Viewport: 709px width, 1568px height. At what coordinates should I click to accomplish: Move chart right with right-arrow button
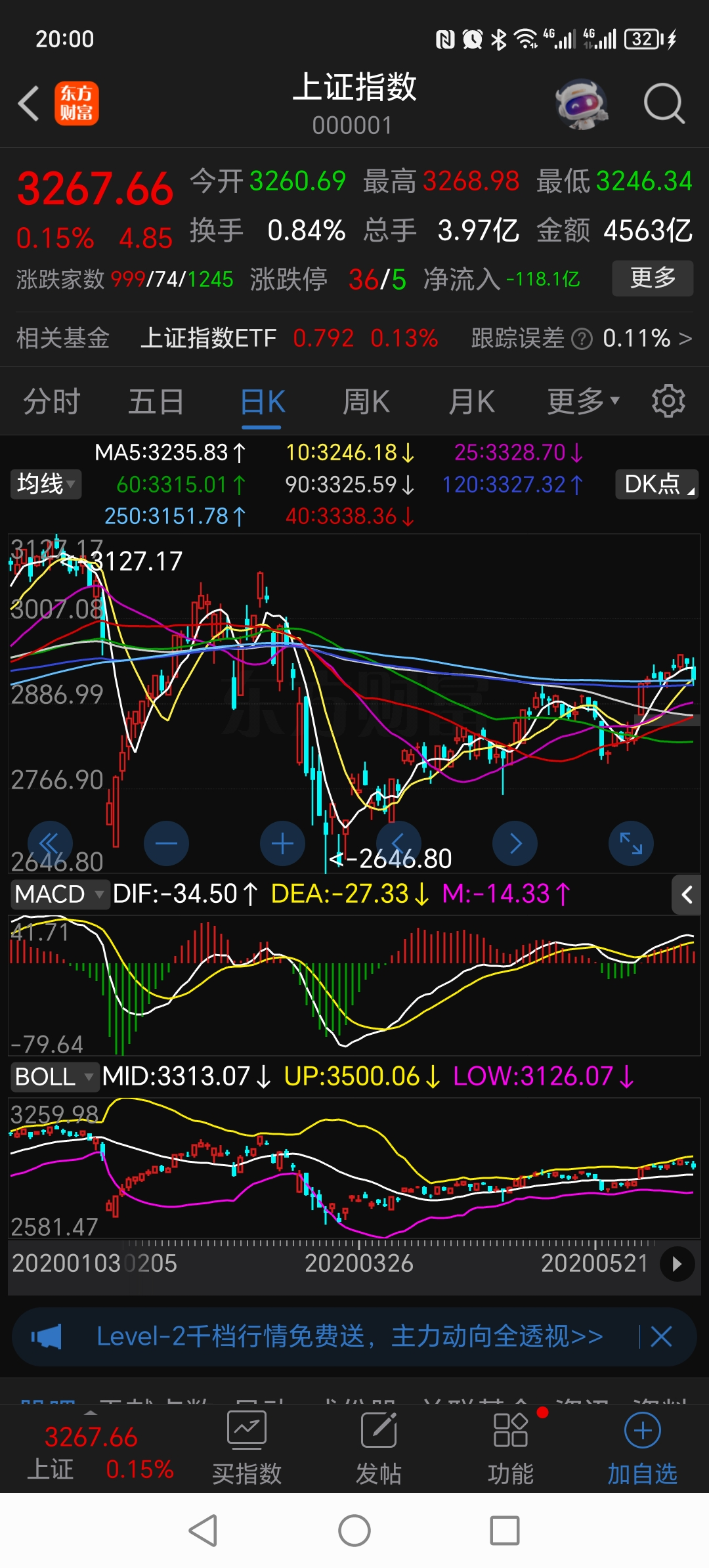click(x=515, y=843)
